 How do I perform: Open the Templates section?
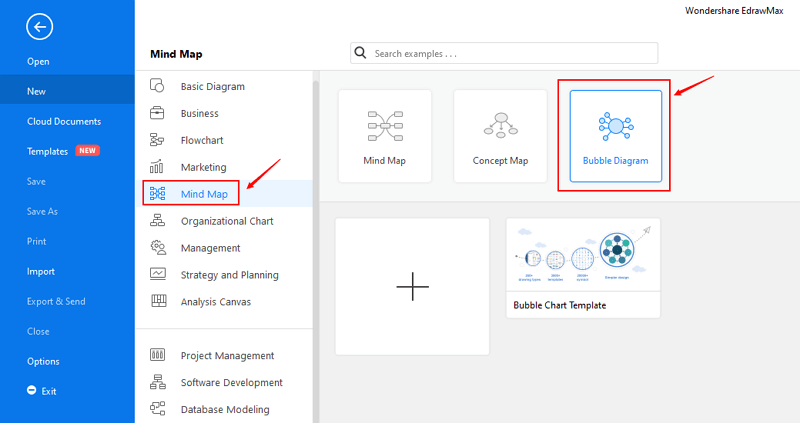tap(47, 152)
